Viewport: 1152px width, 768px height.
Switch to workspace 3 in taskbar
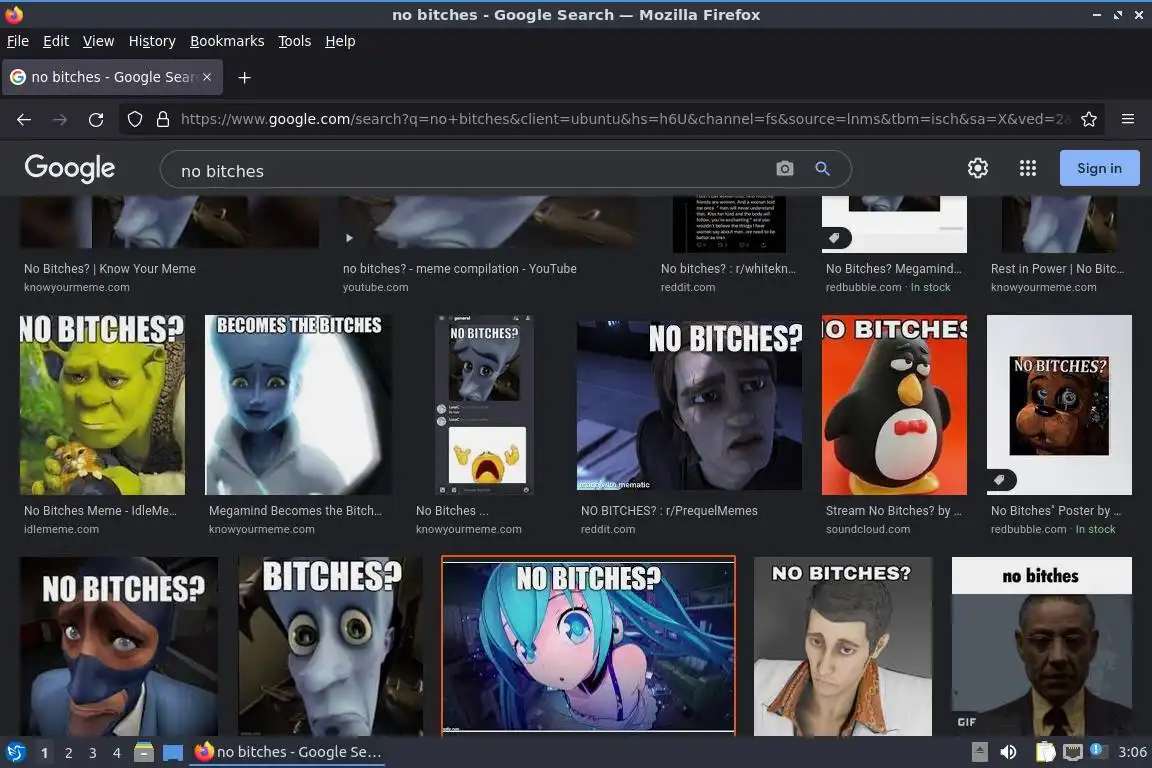[x=93, y=753]
